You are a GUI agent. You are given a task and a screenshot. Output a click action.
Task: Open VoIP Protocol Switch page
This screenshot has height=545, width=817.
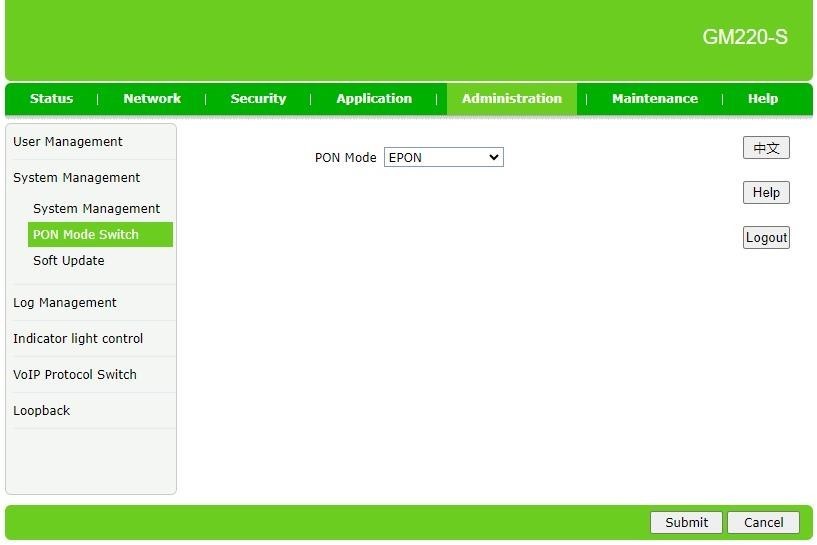click(x=75, y=375)
